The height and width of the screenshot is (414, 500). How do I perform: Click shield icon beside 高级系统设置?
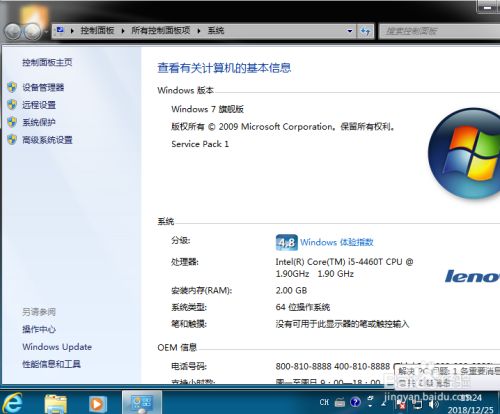coord(12,139)
